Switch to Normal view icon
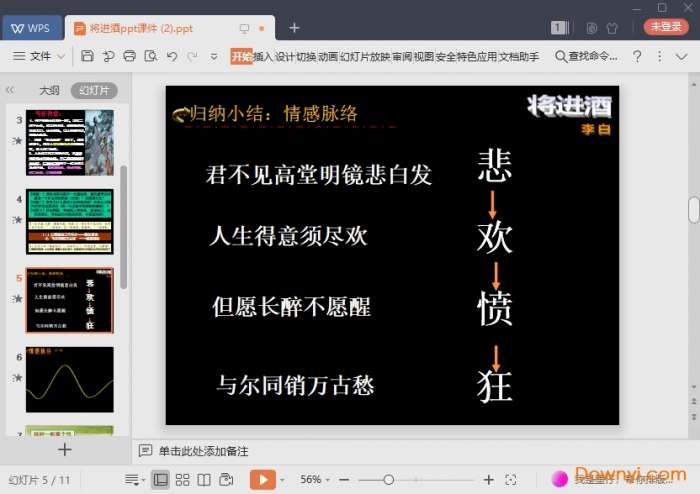The height and width of the screenshot is (494, 700). [x=160, y=480]
